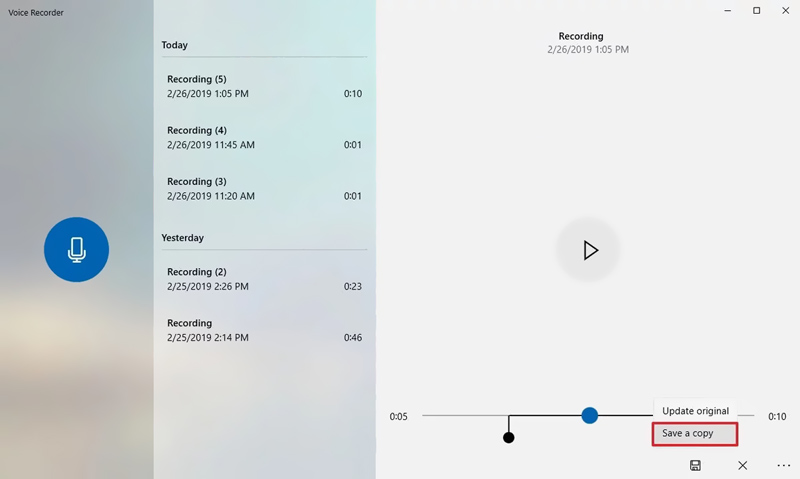Choose Update original from the popup
800x479 pixels.
pos(695,411)
